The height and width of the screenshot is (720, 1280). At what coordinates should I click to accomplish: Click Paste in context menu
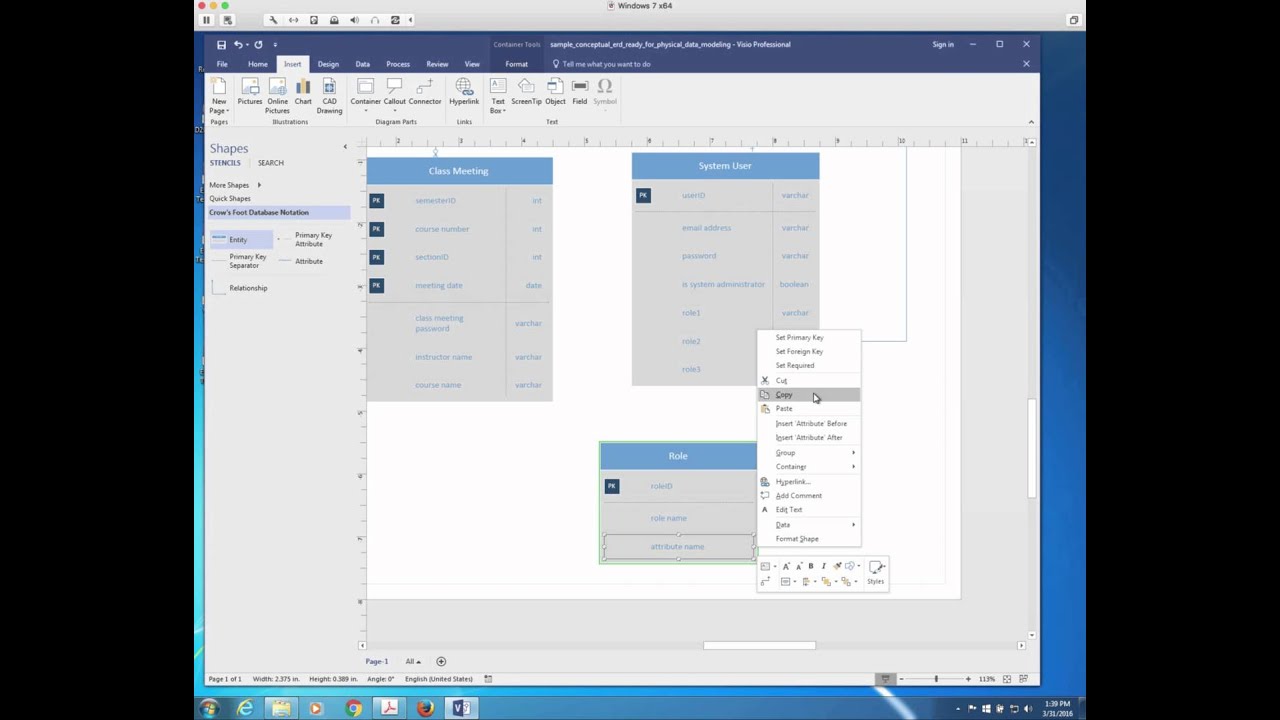click(x=808, y=409)
